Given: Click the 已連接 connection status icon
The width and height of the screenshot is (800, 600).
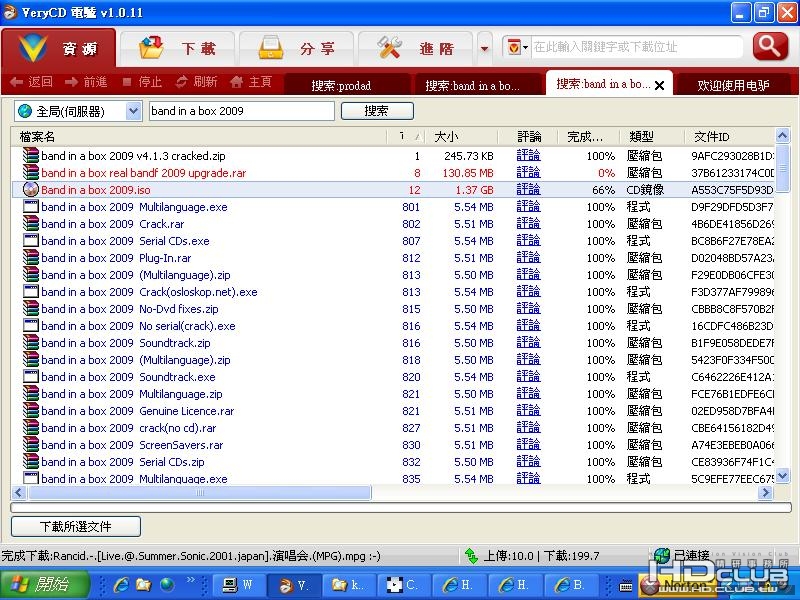Looking at the screenshot, I should point(661,555).
